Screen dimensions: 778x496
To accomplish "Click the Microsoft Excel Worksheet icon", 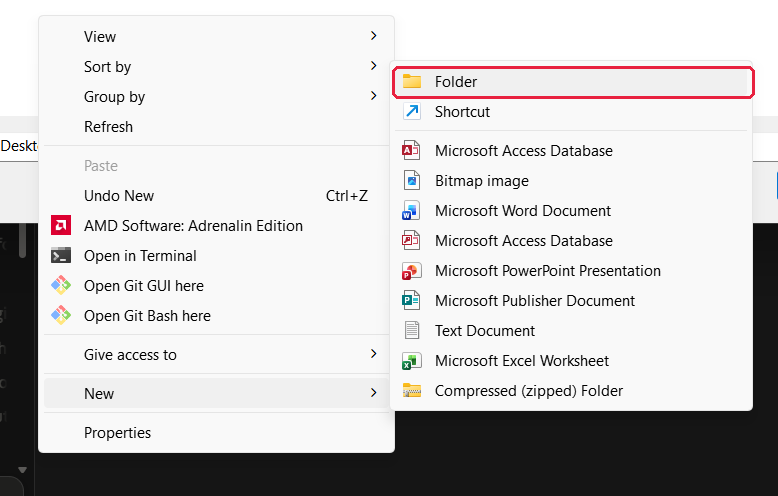I will 411,361.
